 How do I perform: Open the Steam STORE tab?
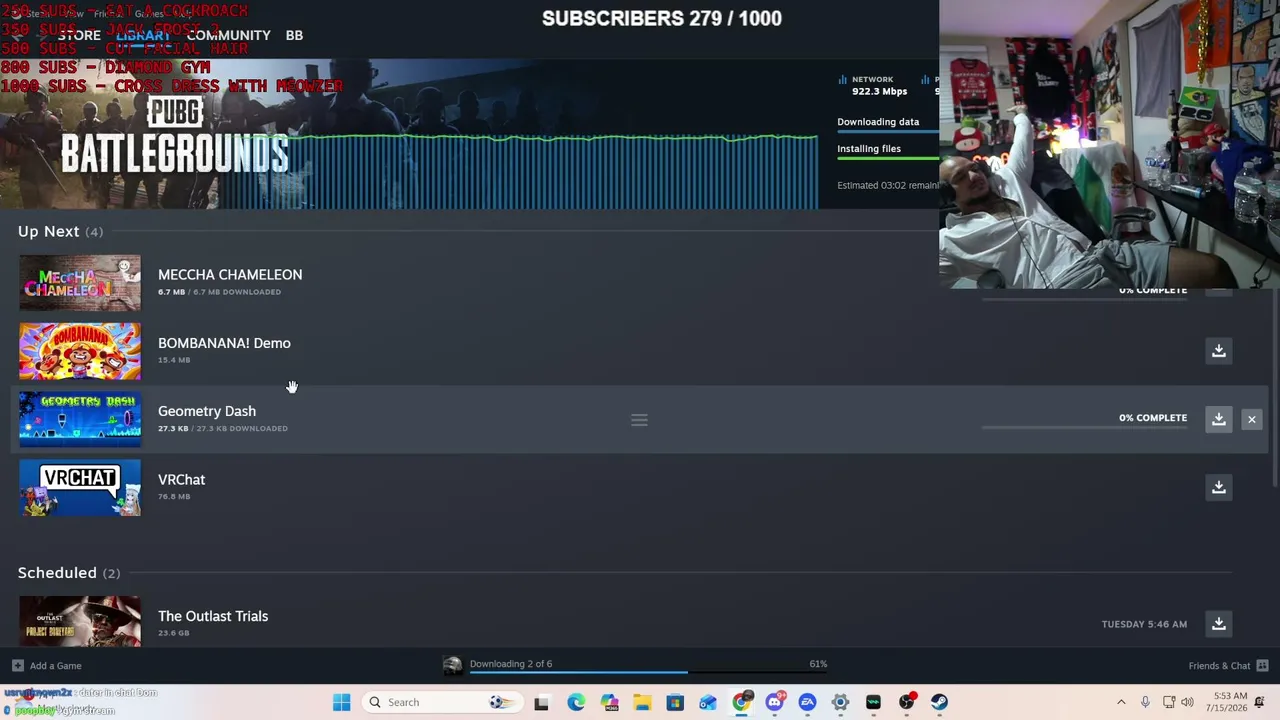click(x=78, y=35)
